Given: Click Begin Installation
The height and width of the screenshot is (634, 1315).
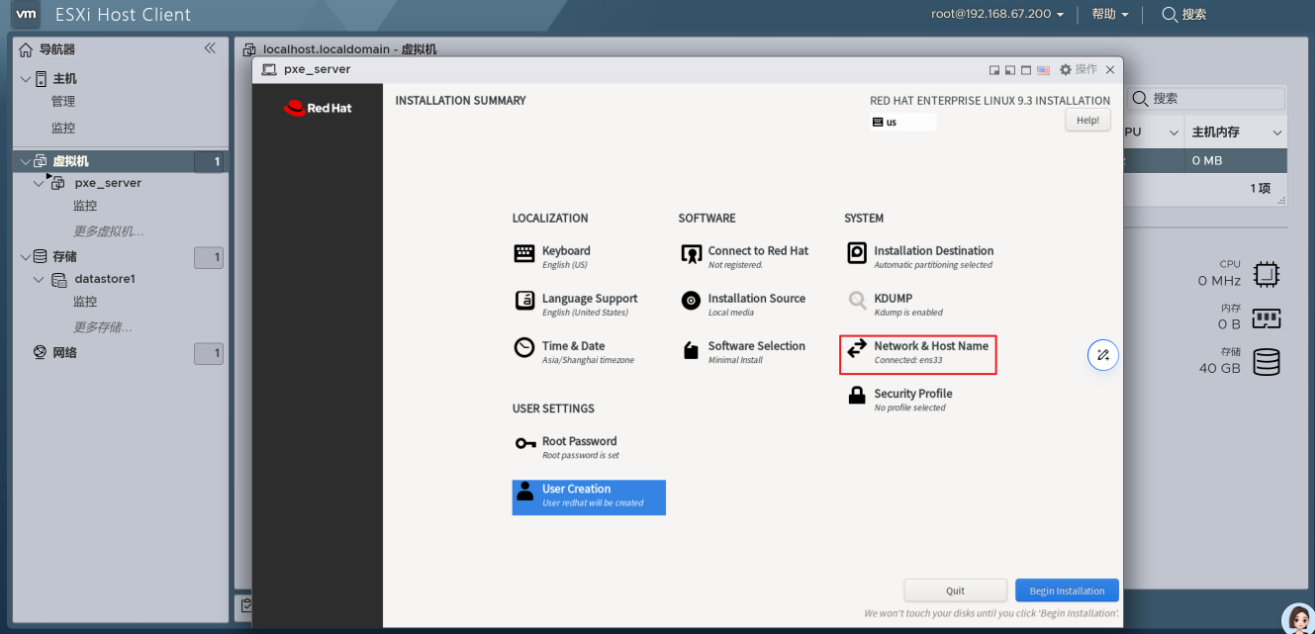Looking at the screenshot, I should pos(1067,590).
